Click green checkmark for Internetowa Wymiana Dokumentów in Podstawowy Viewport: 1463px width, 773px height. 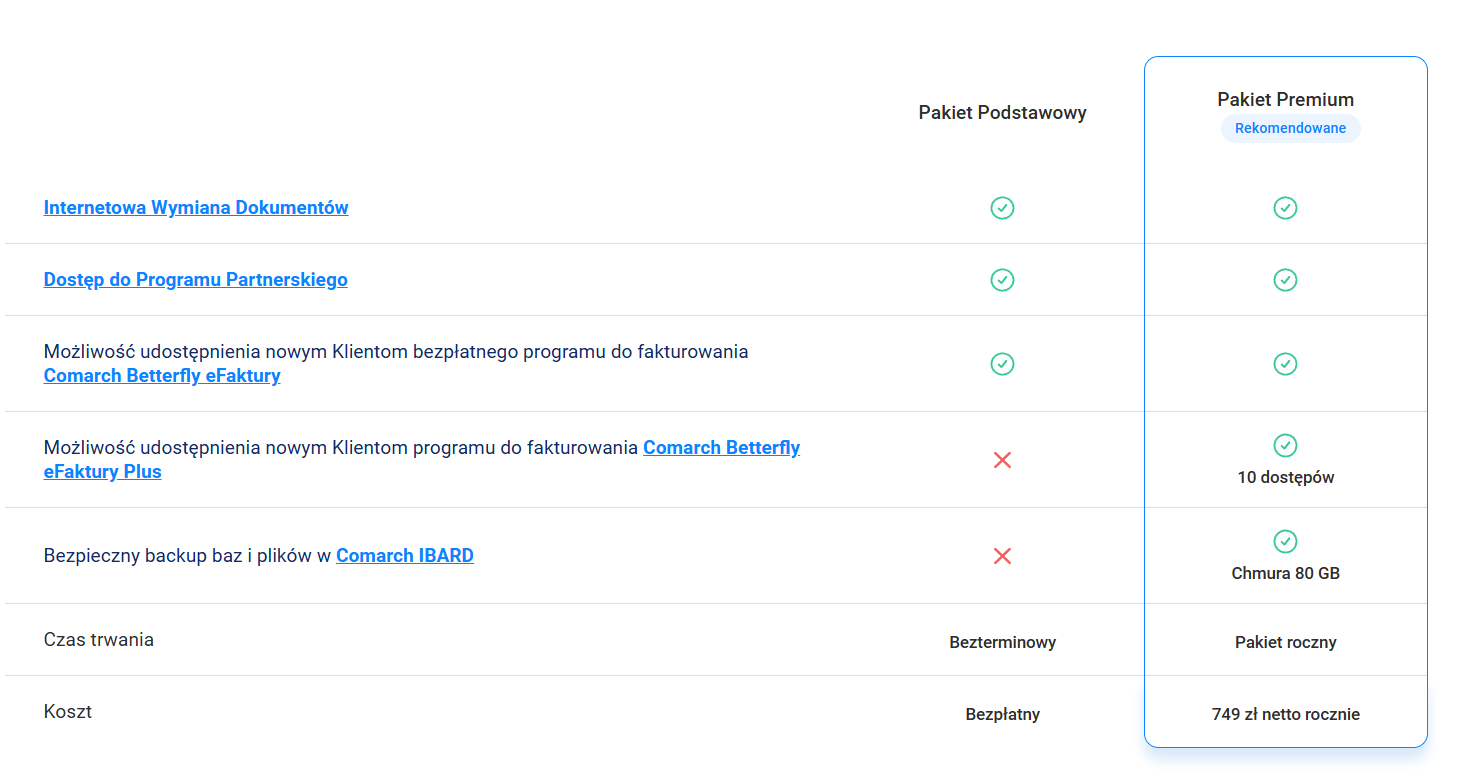click(1002, 208)
